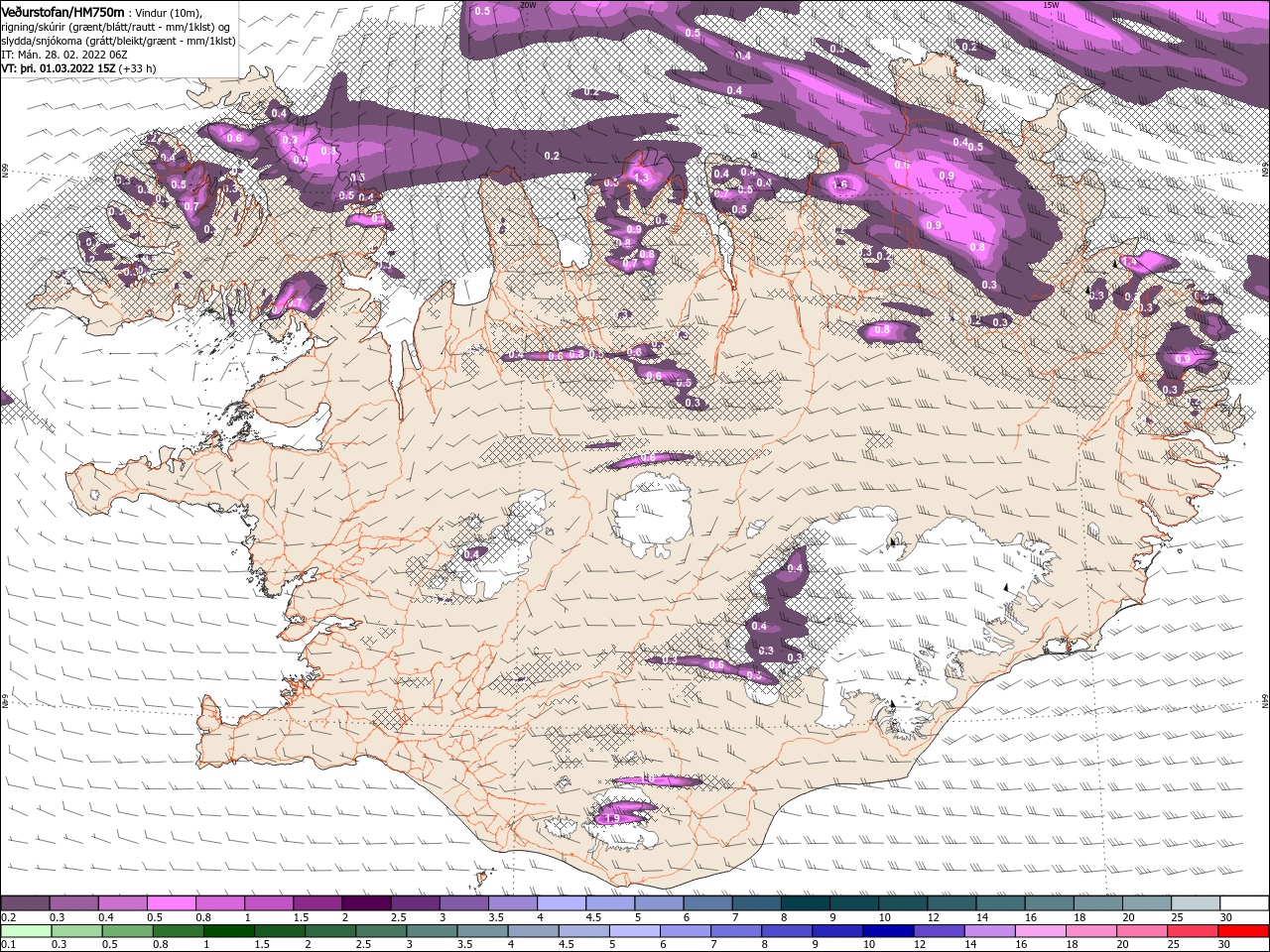The width and height of the screenshot is (1270, 952).
Task: Click the Veðurstofan/HM750m map title
Action: pos(63,12)
